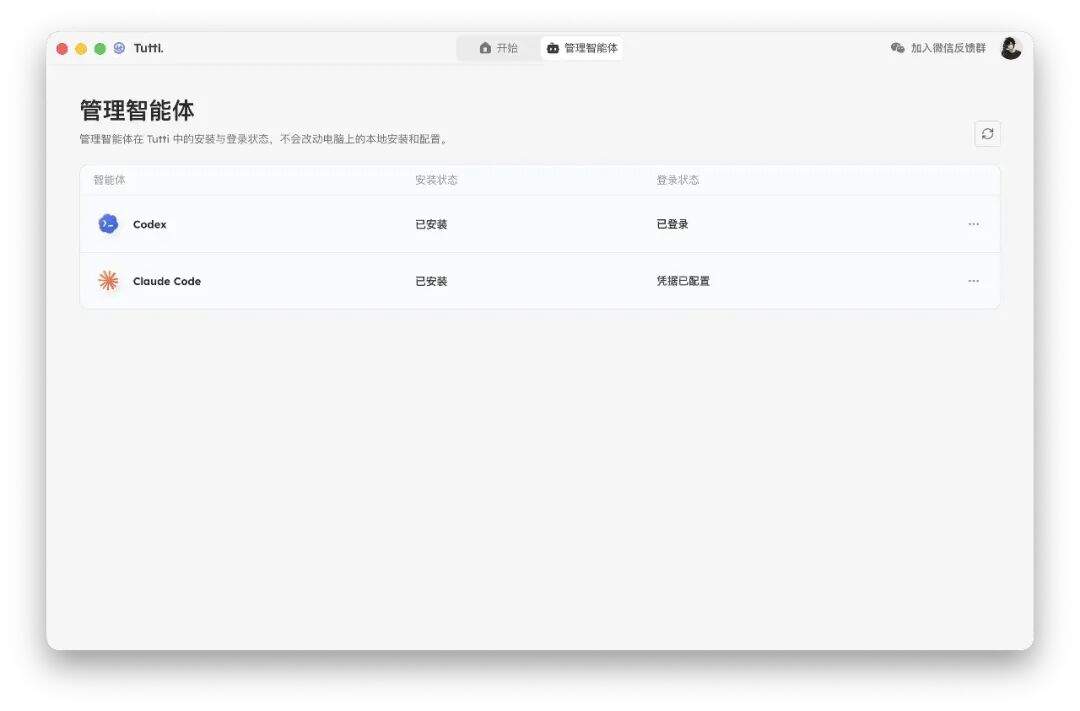
Task: Click the 凭据已配置 status text
Action: (x=683, y=281)
